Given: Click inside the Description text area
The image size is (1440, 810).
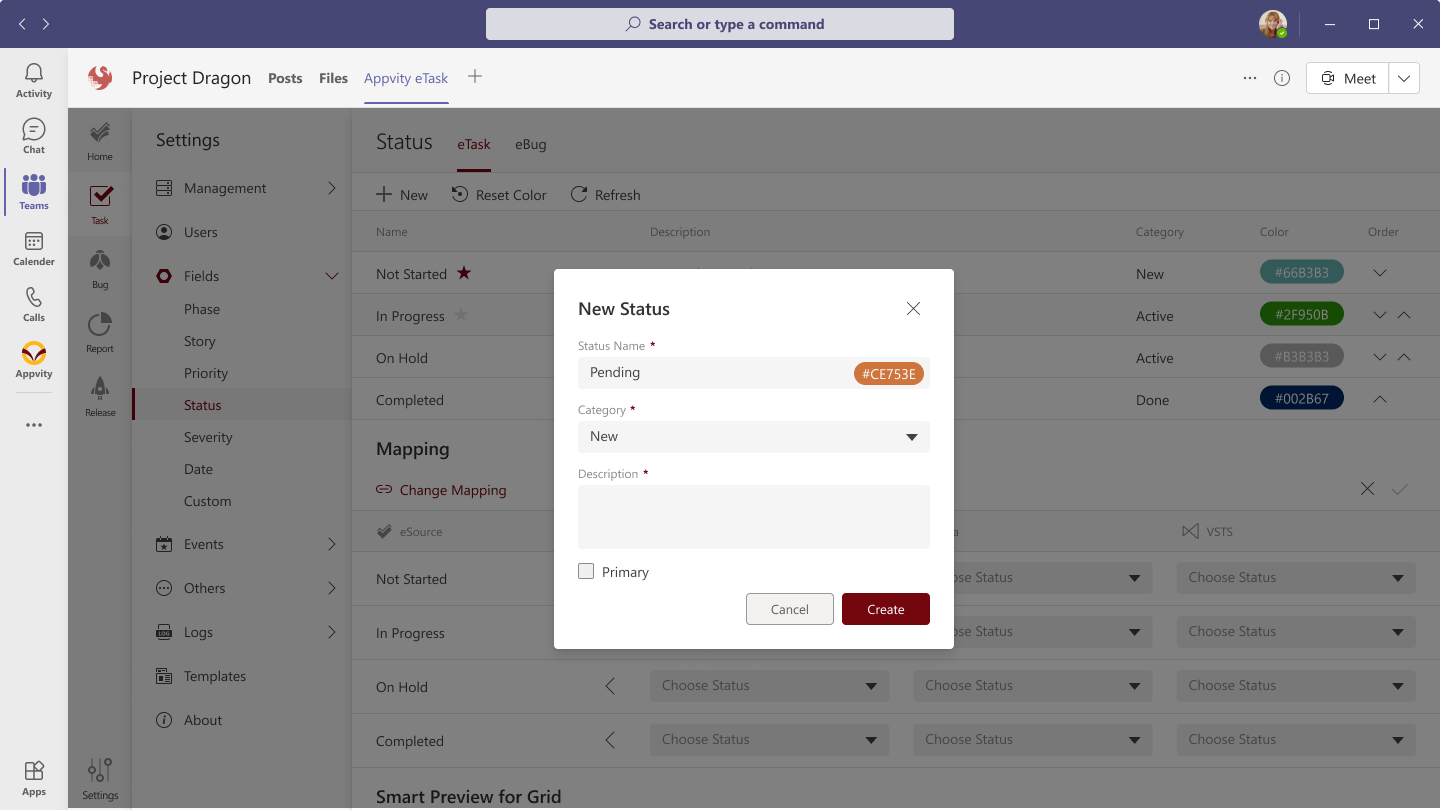Looking at the screenshot, I should [753, 516].
